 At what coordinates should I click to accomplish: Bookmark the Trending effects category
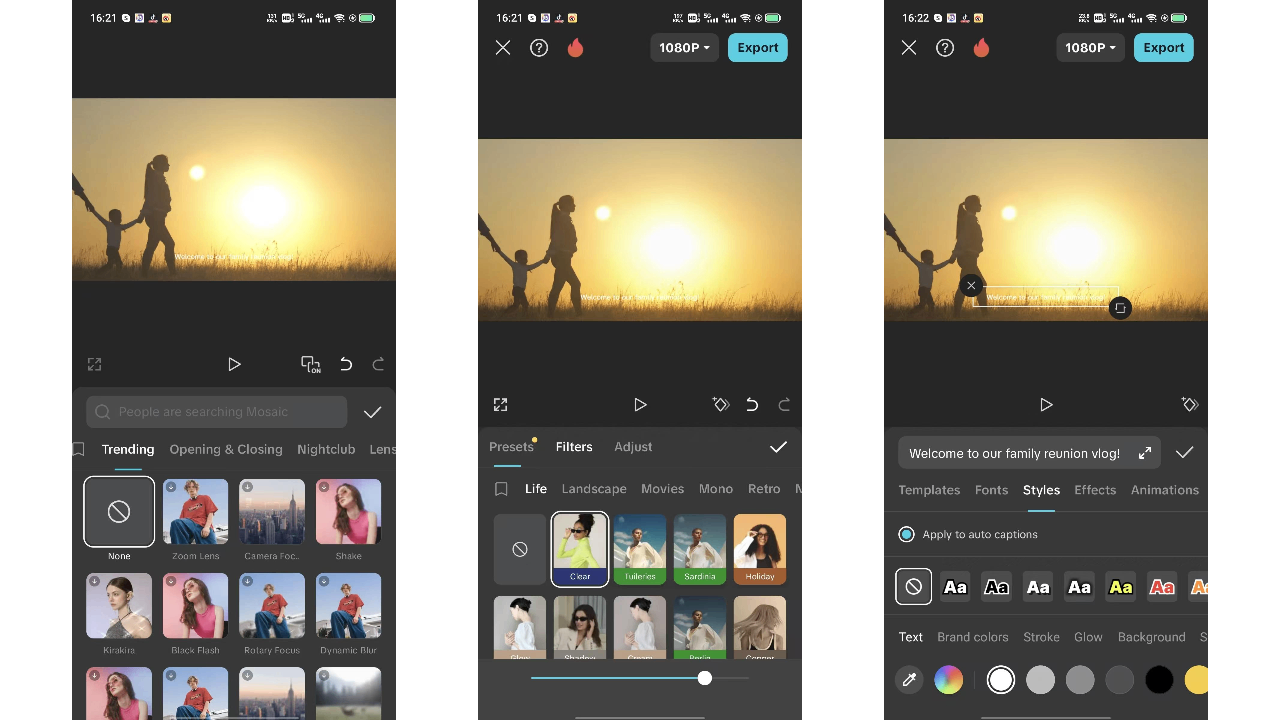[77, 449]
